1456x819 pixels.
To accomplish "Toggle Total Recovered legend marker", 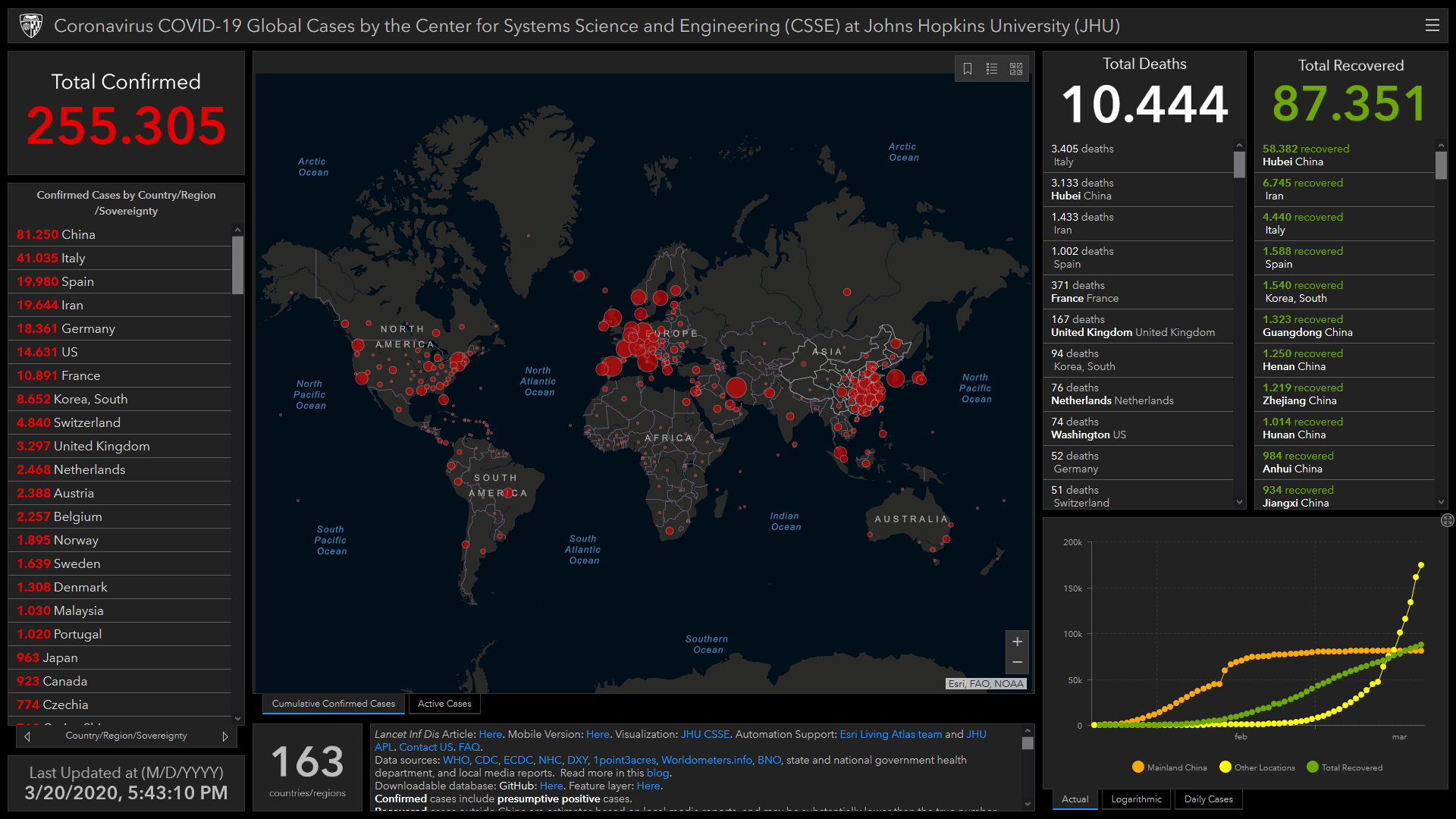I will 1313,767.
